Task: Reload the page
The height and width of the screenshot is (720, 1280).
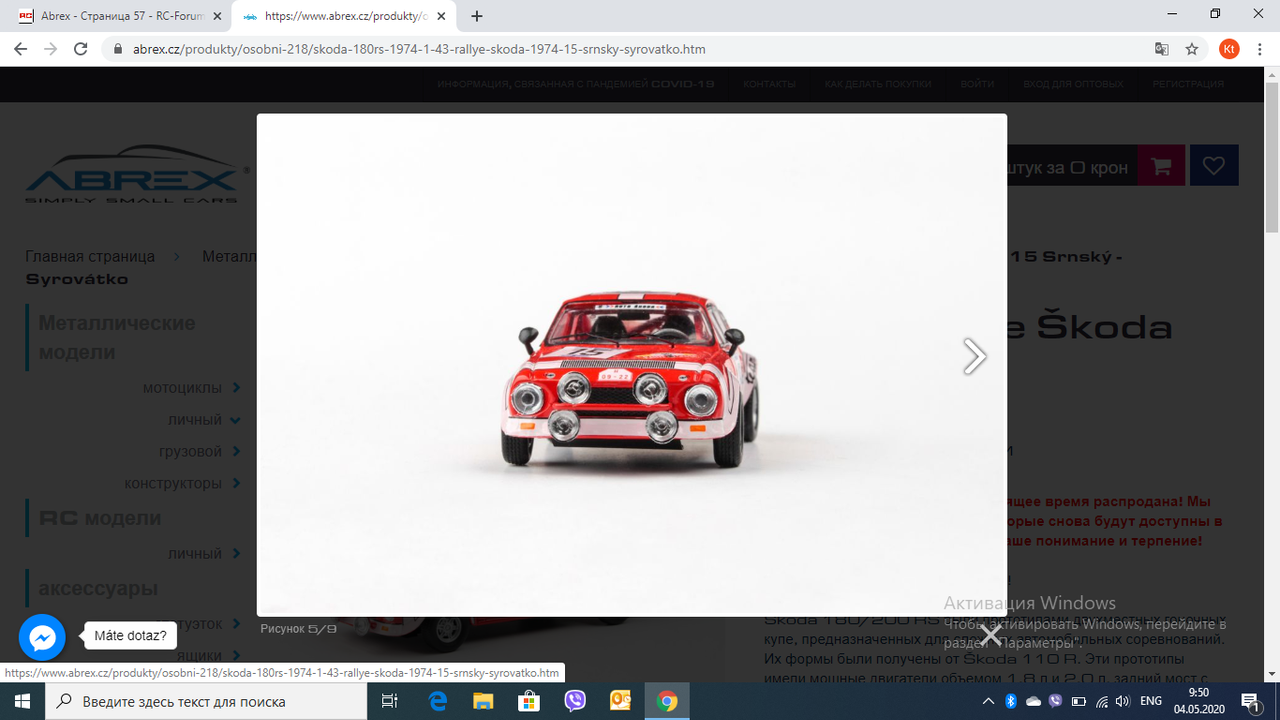Action: 81,48
